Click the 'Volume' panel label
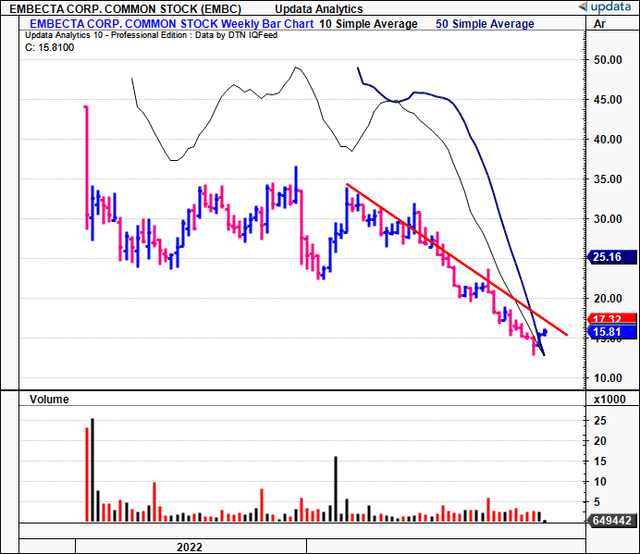This screenshot has width=640, height=554. tap(48, 399)
